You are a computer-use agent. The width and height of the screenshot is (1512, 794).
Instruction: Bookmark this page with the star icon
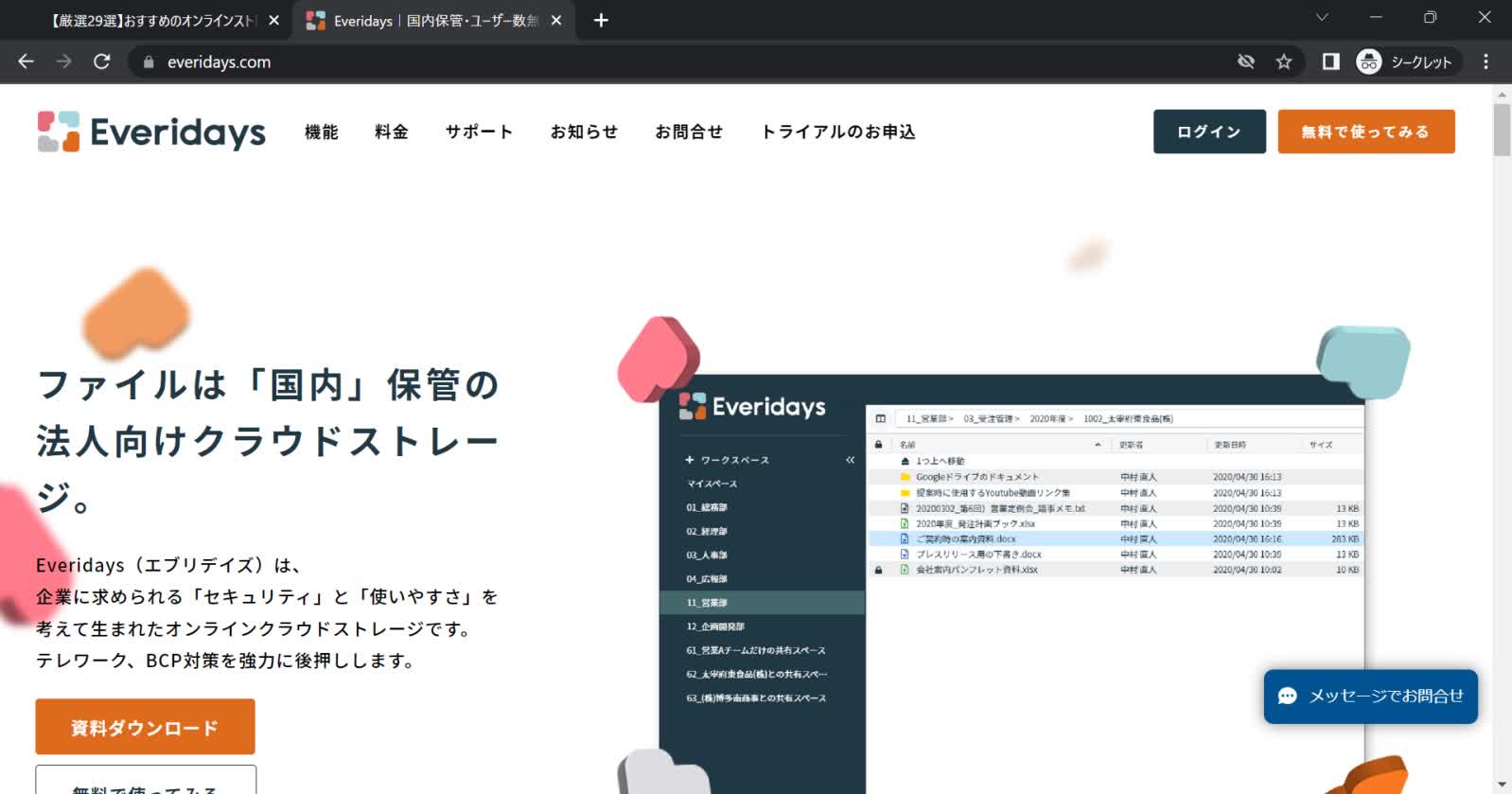pos(1283,62)
